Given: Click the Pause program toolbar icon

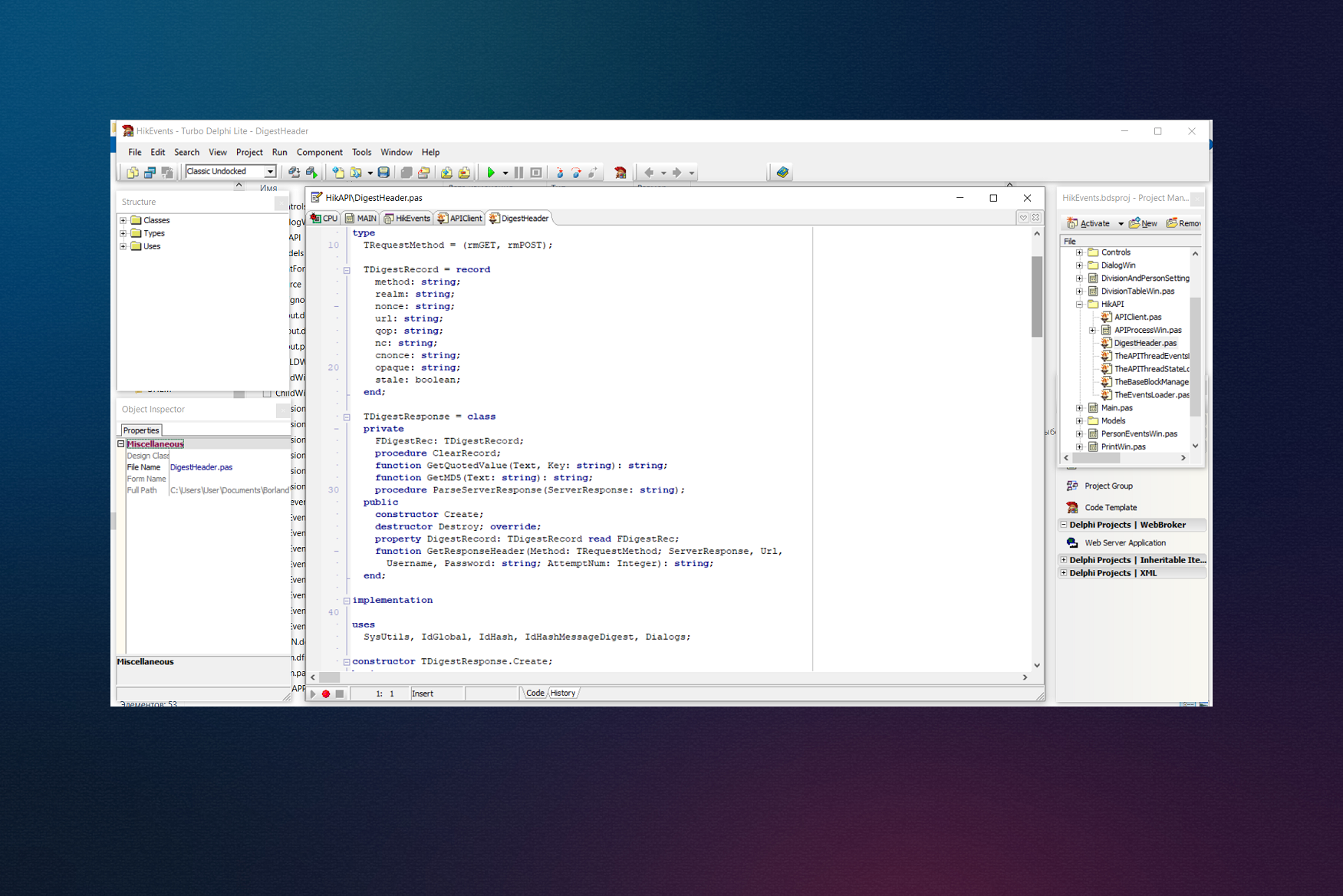Looking at the screenshot, I should pyautogui.click(x=518, y=173).
